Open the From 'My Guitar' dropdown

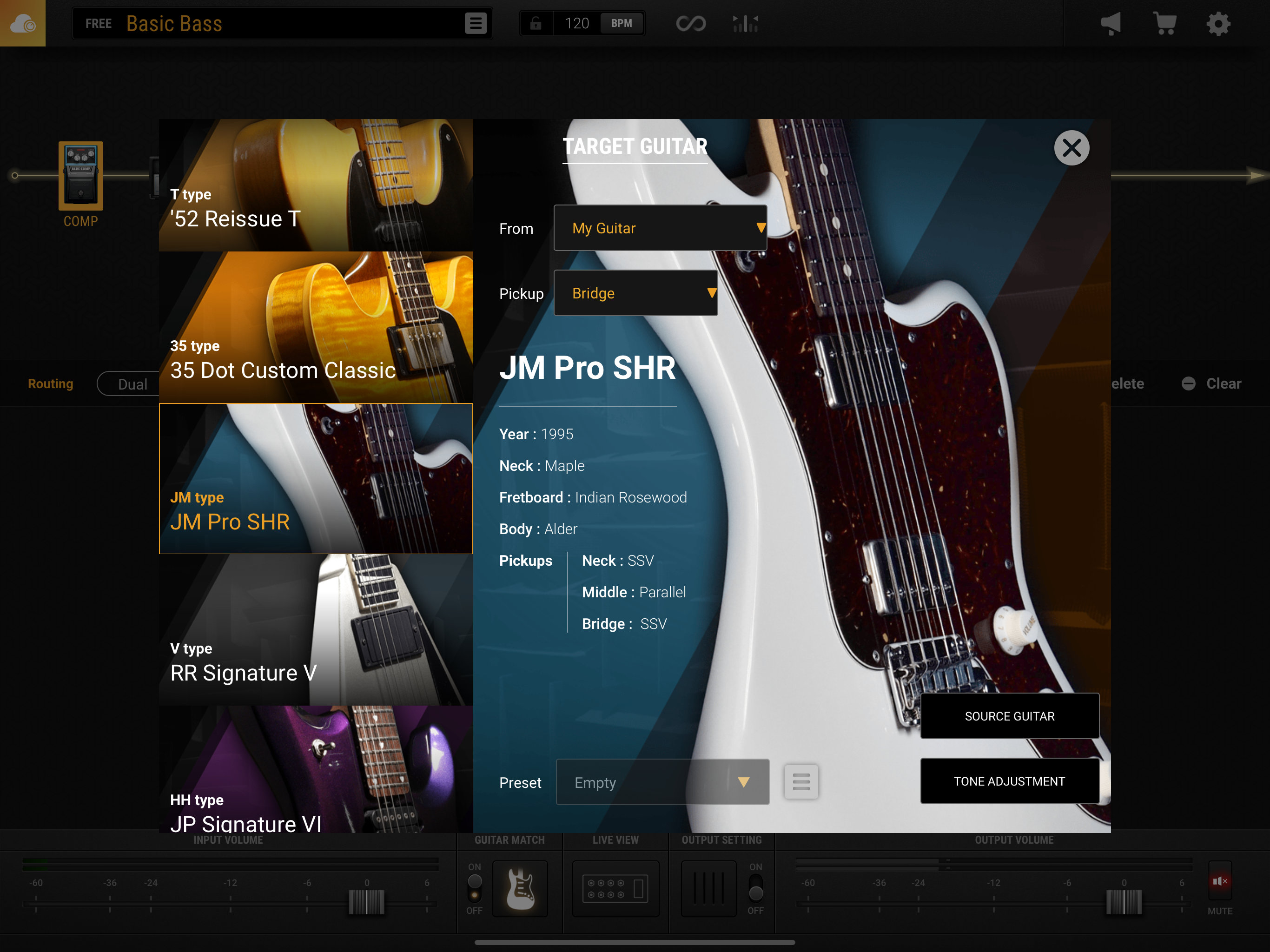pos(660,228)
